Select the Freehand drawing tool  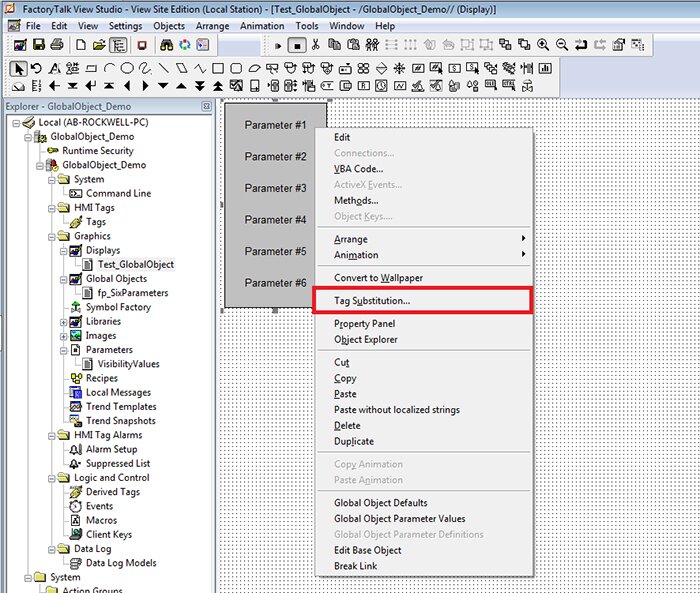(x=145, y=68)
